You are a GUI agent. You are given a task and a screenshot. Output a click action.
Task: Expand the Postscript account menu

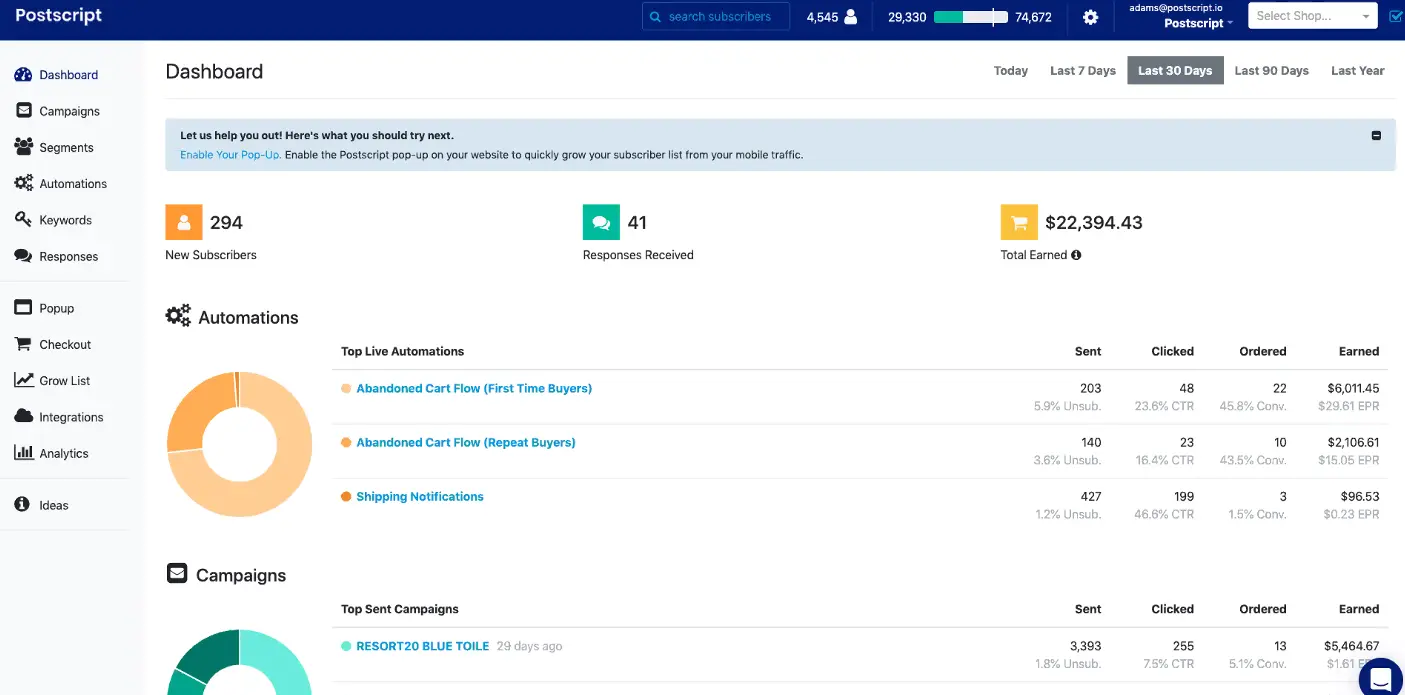click(1198, 23)
